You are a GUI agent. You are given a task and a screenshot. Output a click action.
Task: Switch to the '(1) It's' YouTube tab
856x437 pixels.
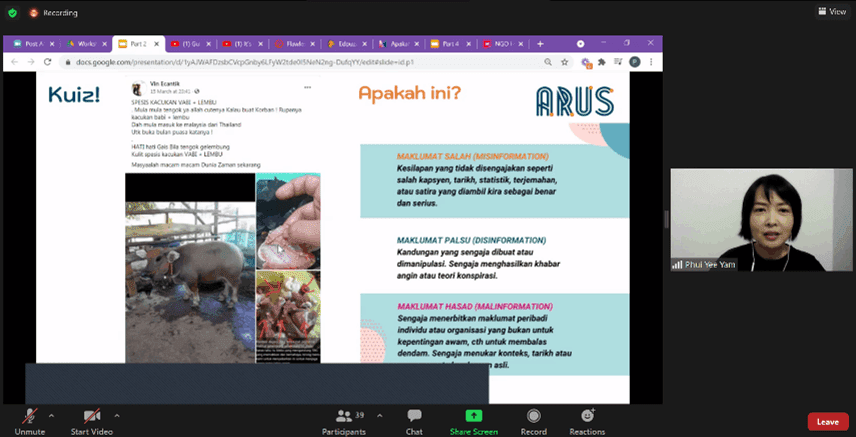(240, 44)
